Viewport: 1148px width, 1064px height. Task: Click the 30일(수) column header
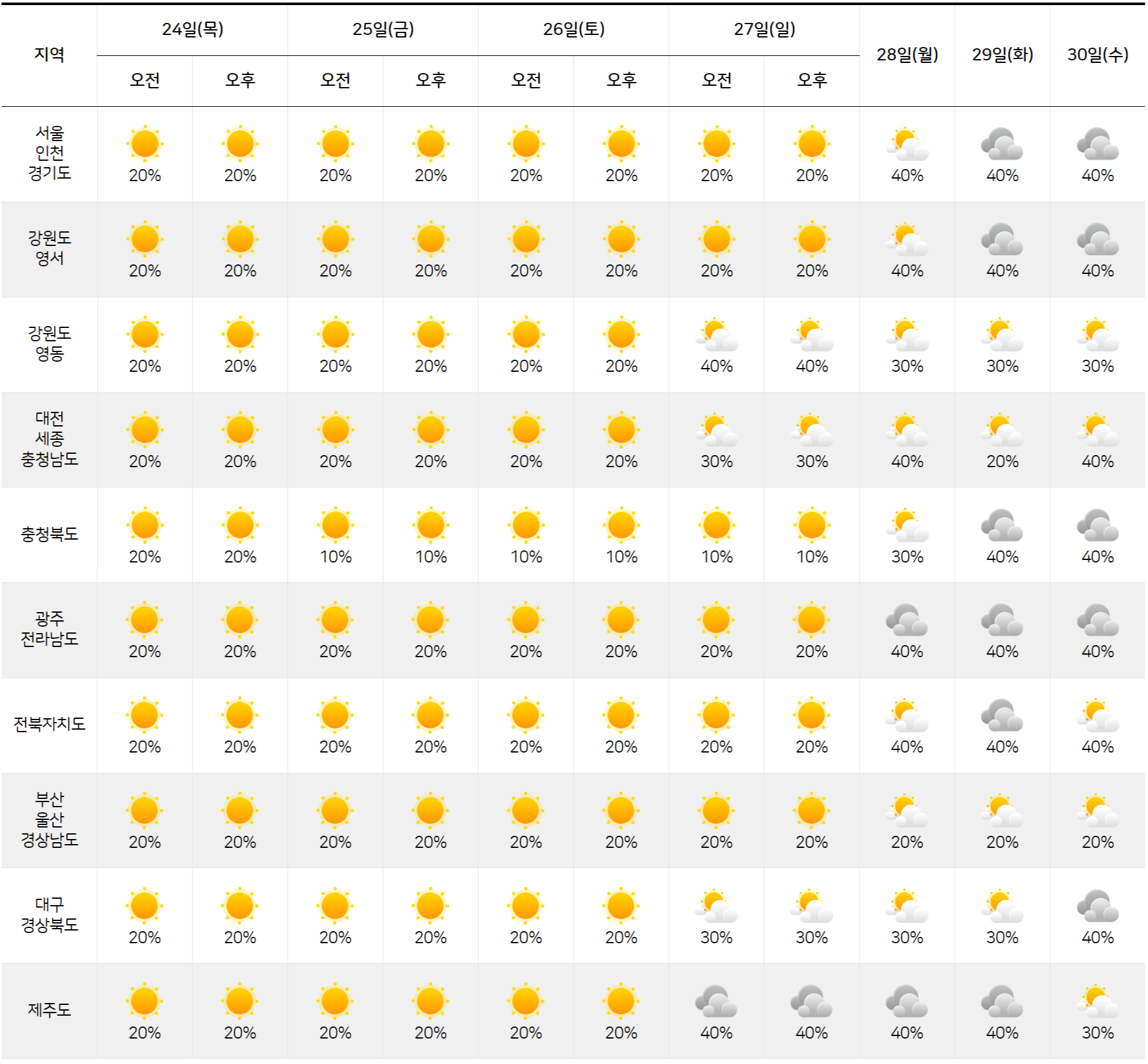[x=1098, y=55]
